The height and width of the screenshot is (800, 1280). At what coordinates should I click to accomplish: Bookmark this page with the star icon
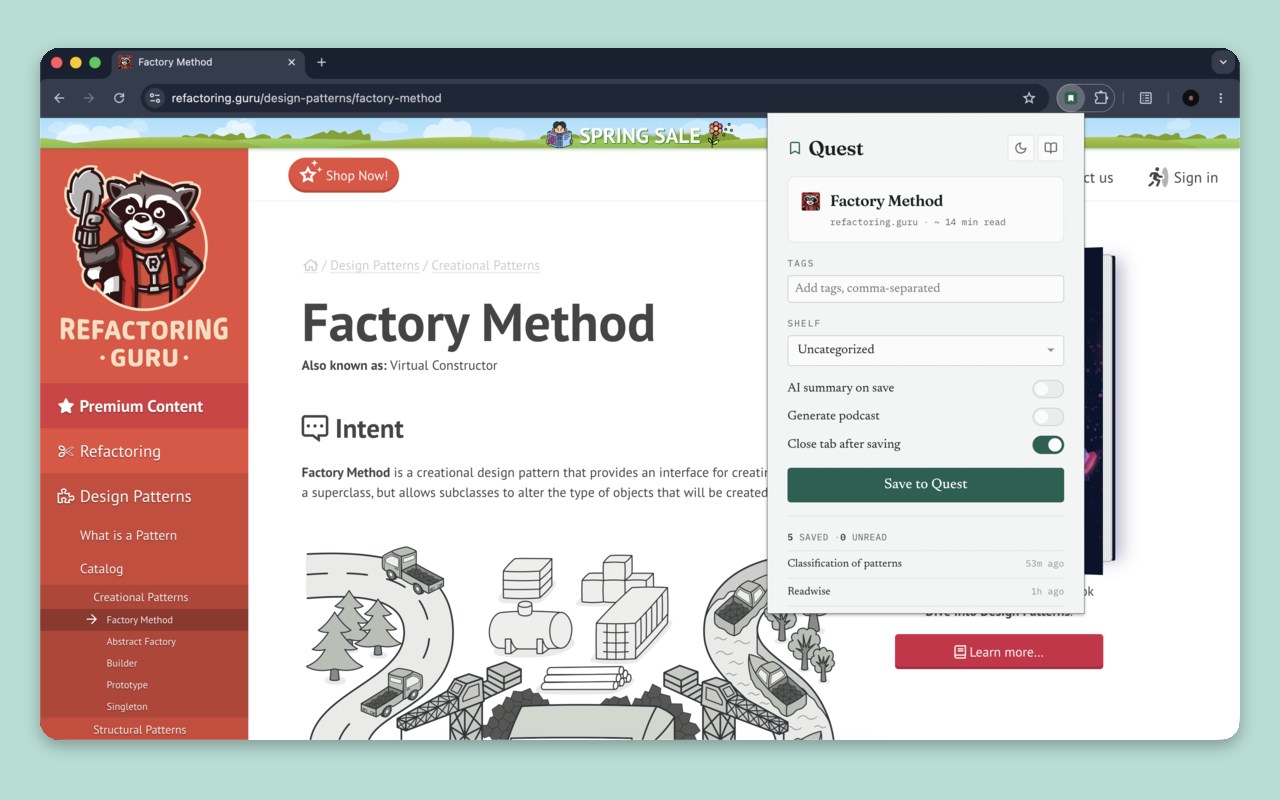coord(1029,98)
